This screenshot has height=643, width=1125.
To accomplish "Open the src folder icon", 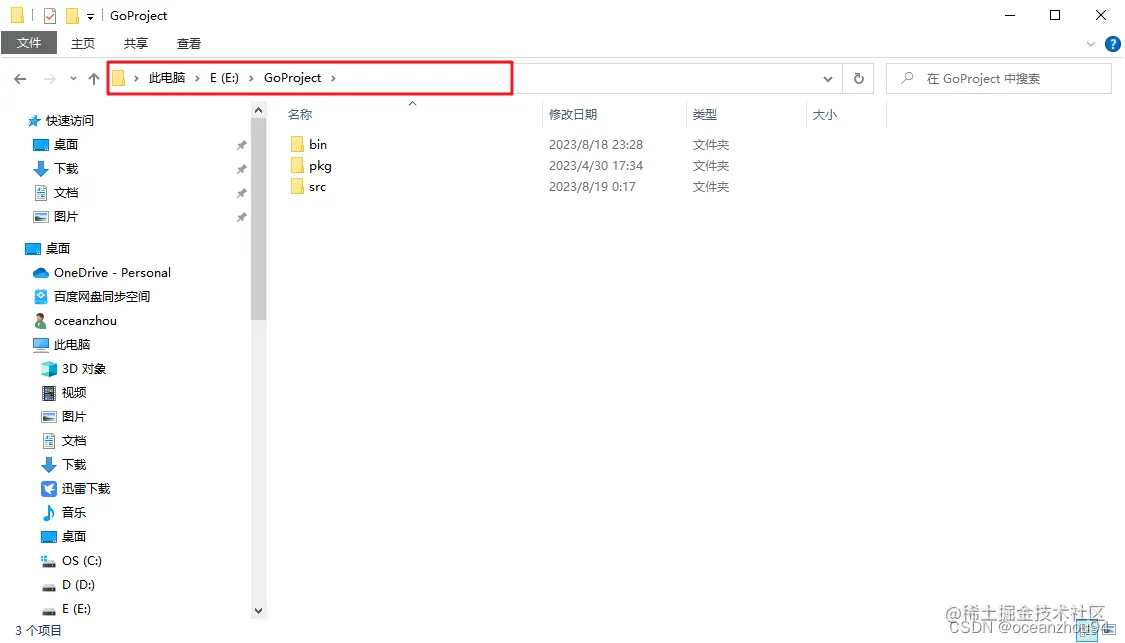I will [x=297, y=187].
